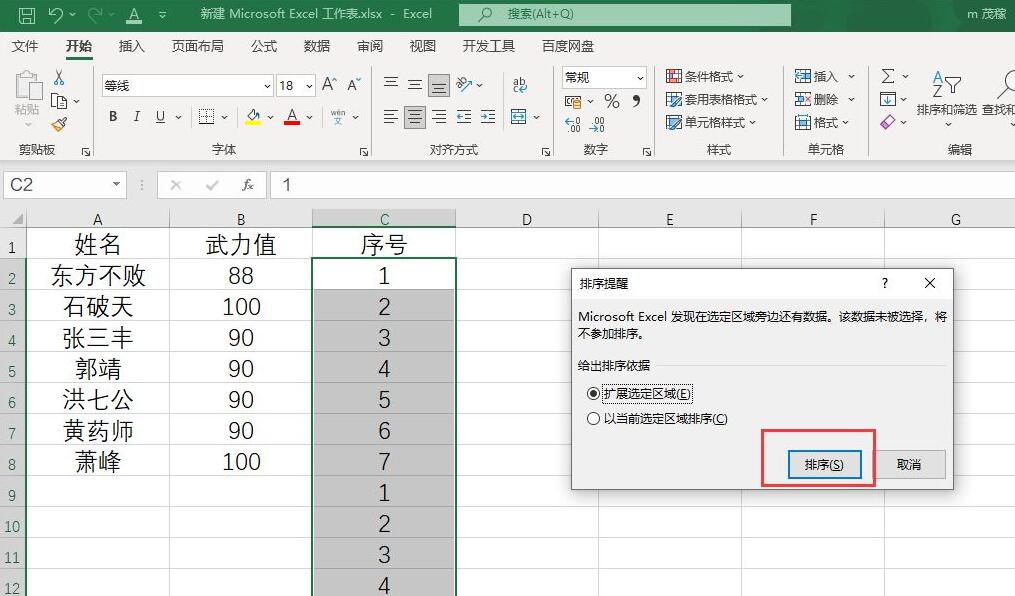Open number format dropdown 常规

coord(640,78)
